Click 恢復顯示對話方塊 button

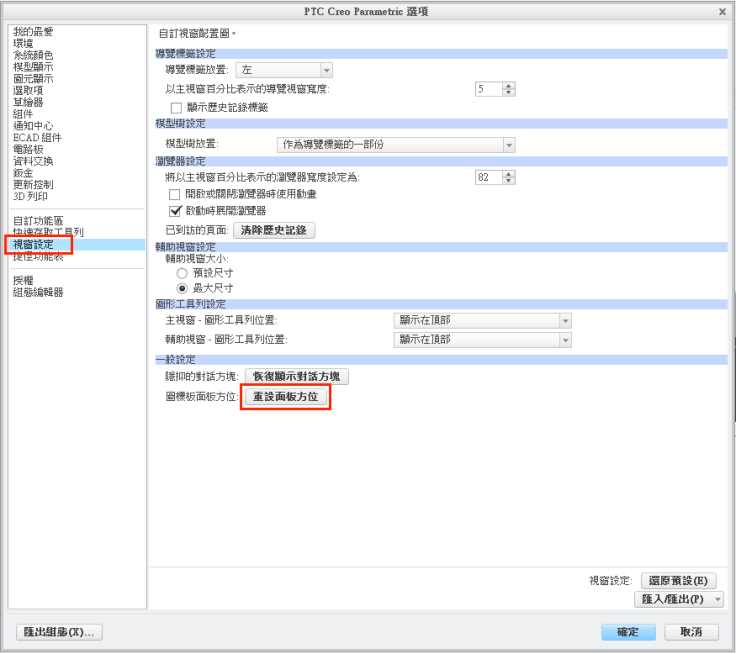click(x=297, y=377)
